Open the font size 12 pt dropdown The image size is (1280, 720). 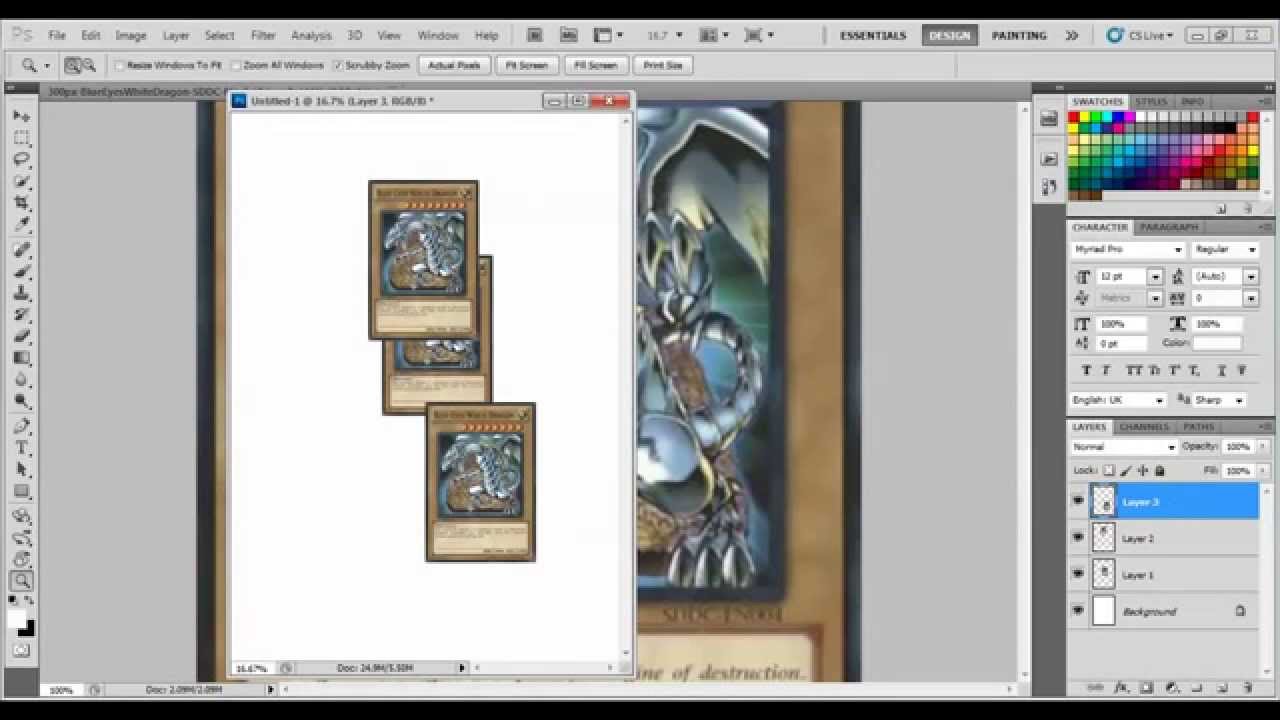coord(1155,276)
